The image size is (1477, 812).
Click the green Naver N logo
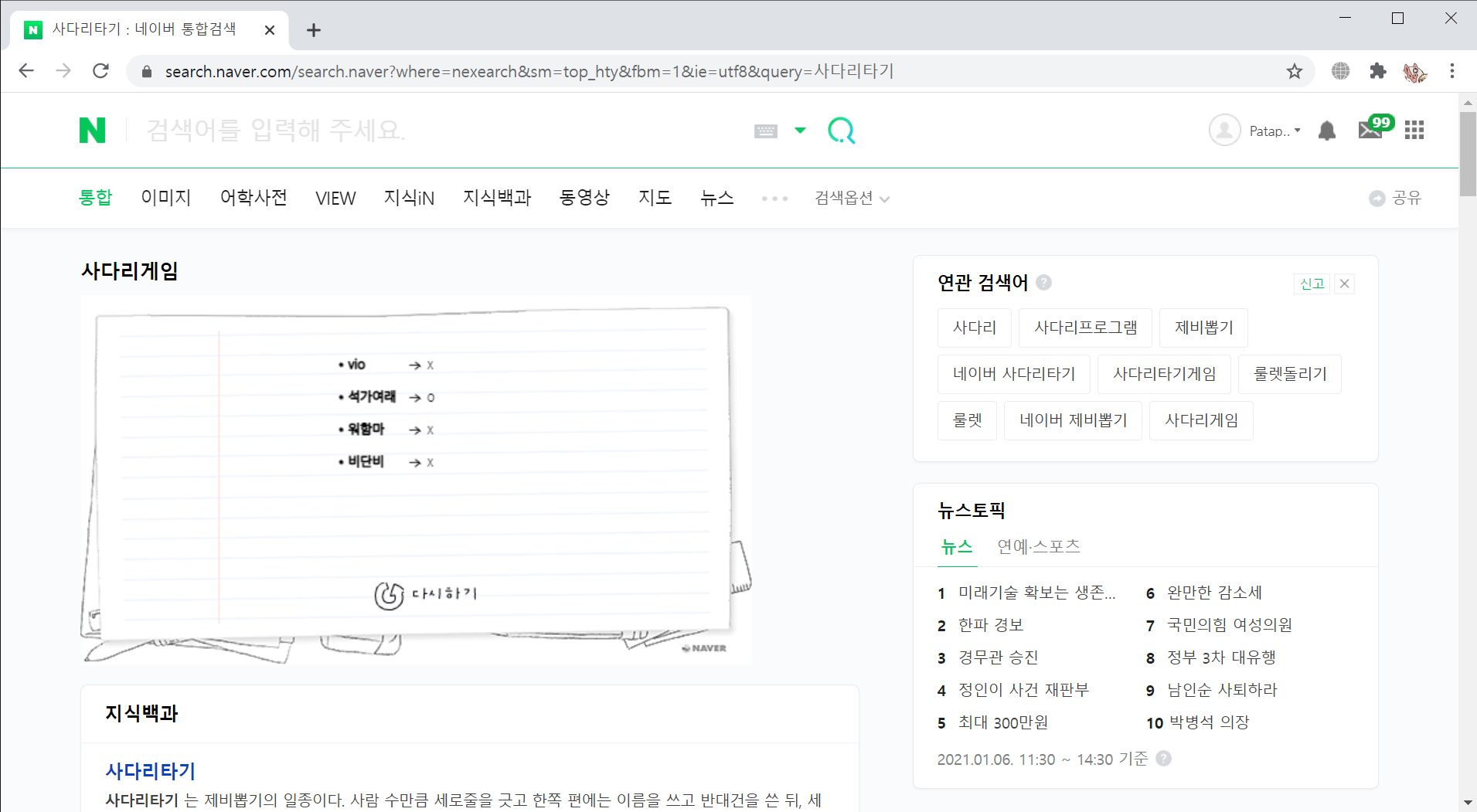click(x=92, y=131)
